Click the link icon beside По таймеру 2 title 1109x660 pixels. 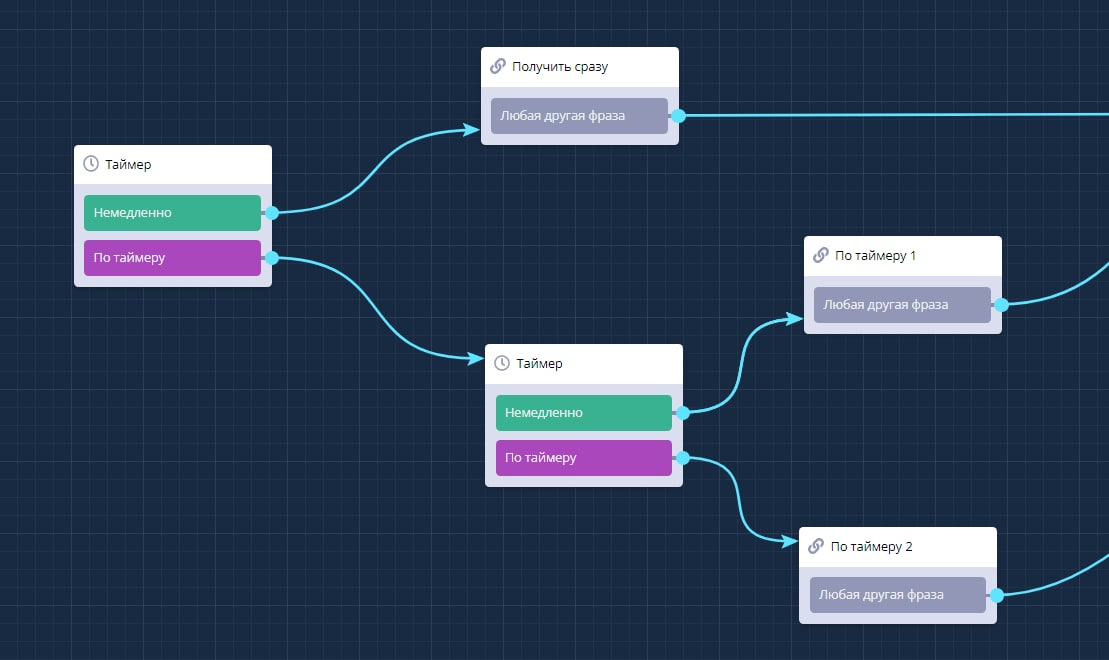pos(815,547)
